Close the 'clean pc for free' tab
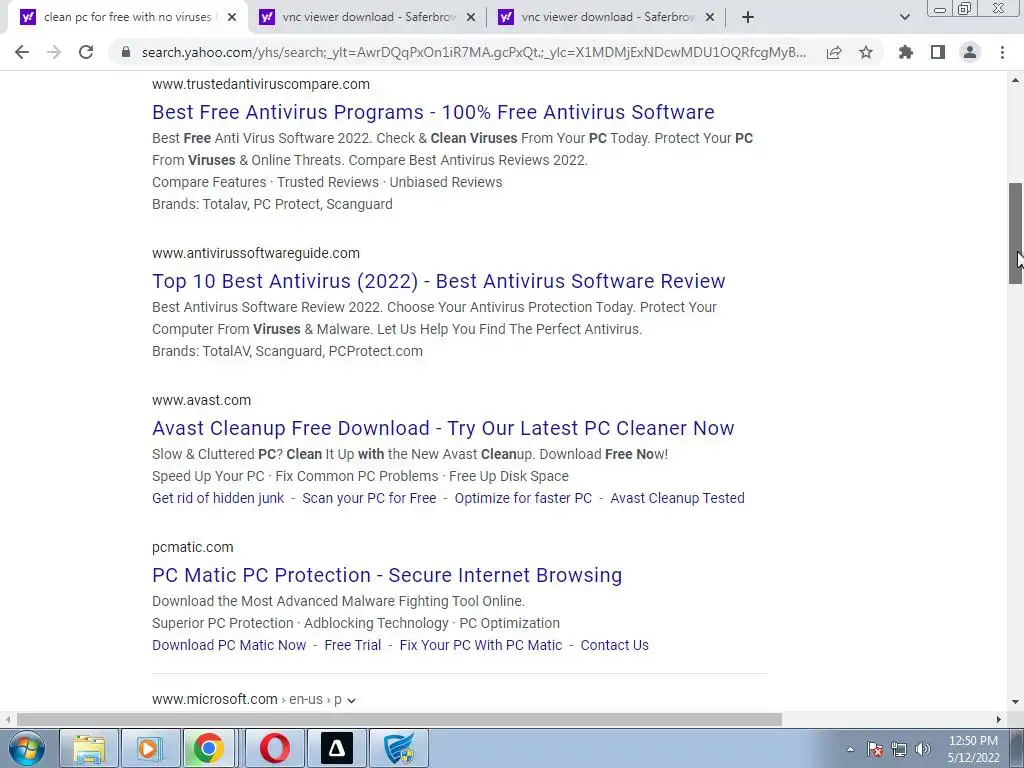The height and width of the screenshot is (768, 1024). pyautogui.click(x=232, y=18)
